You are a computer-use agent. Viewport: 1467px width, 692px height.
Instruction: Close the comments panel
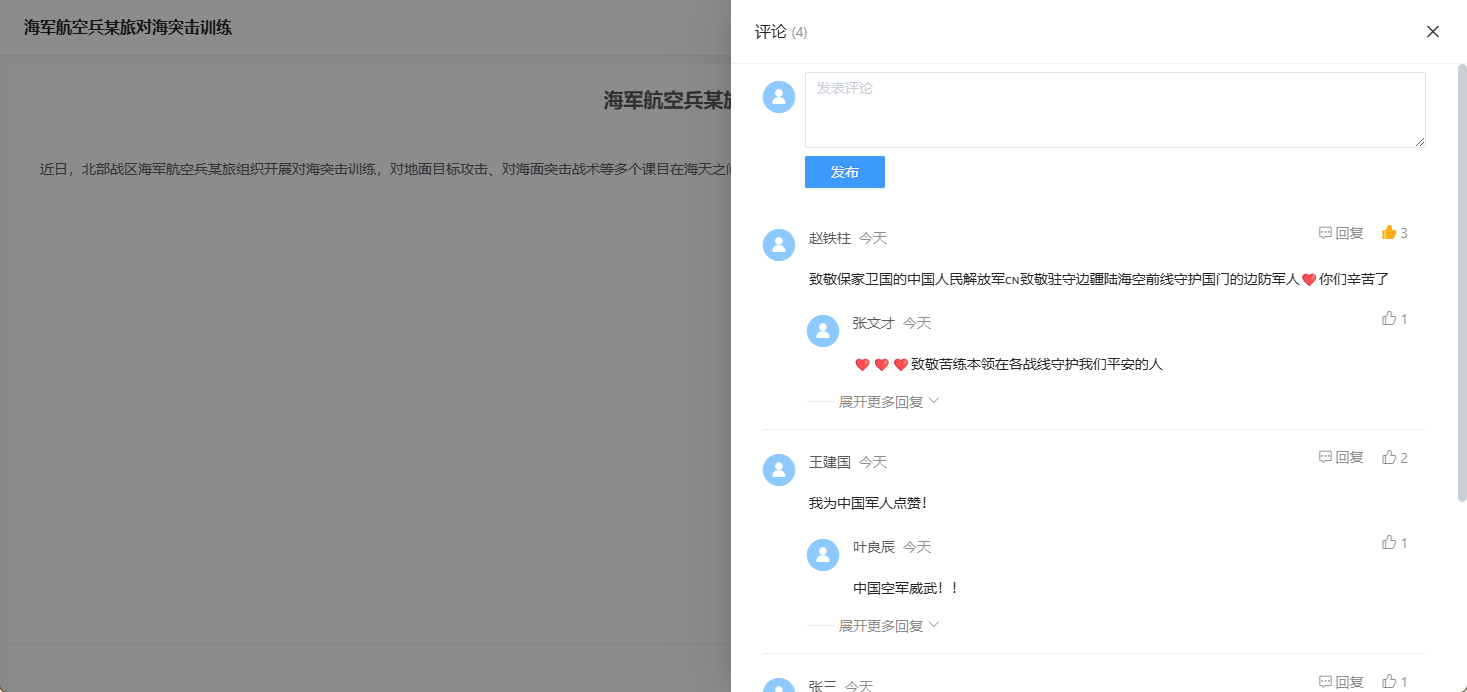(x=1432, y=32)
